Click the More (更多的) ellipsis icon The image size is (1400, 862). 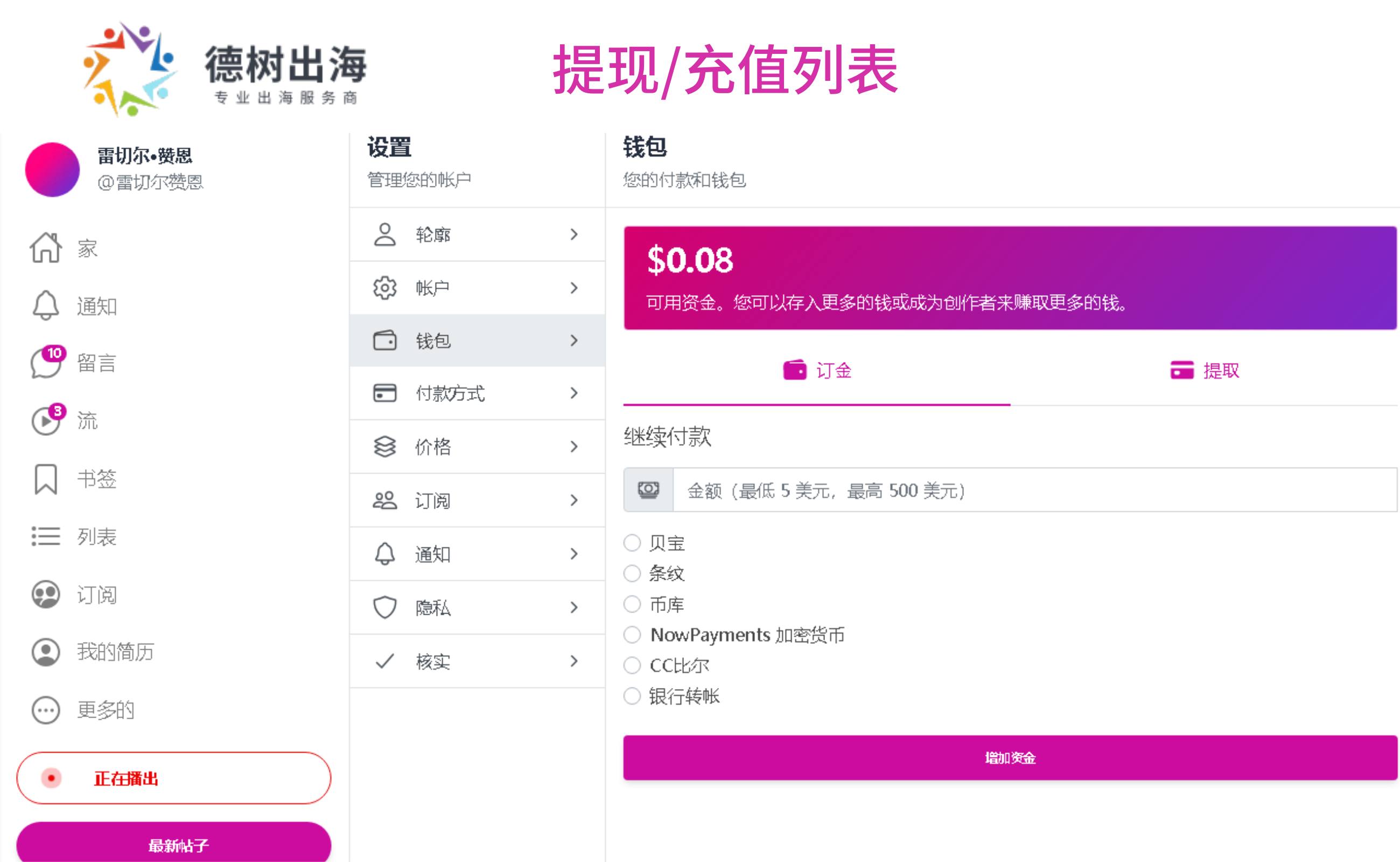(x=46, y=710)
